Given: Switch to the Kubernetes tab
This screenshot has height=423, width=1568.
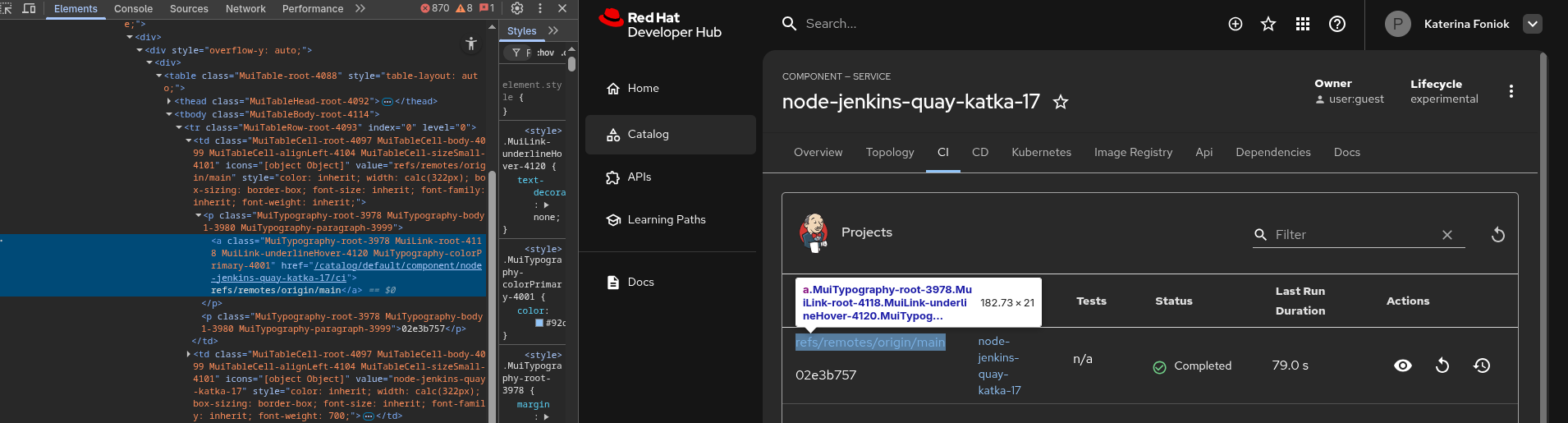Looking at the screenshot, I should (x=1041, y=152).
